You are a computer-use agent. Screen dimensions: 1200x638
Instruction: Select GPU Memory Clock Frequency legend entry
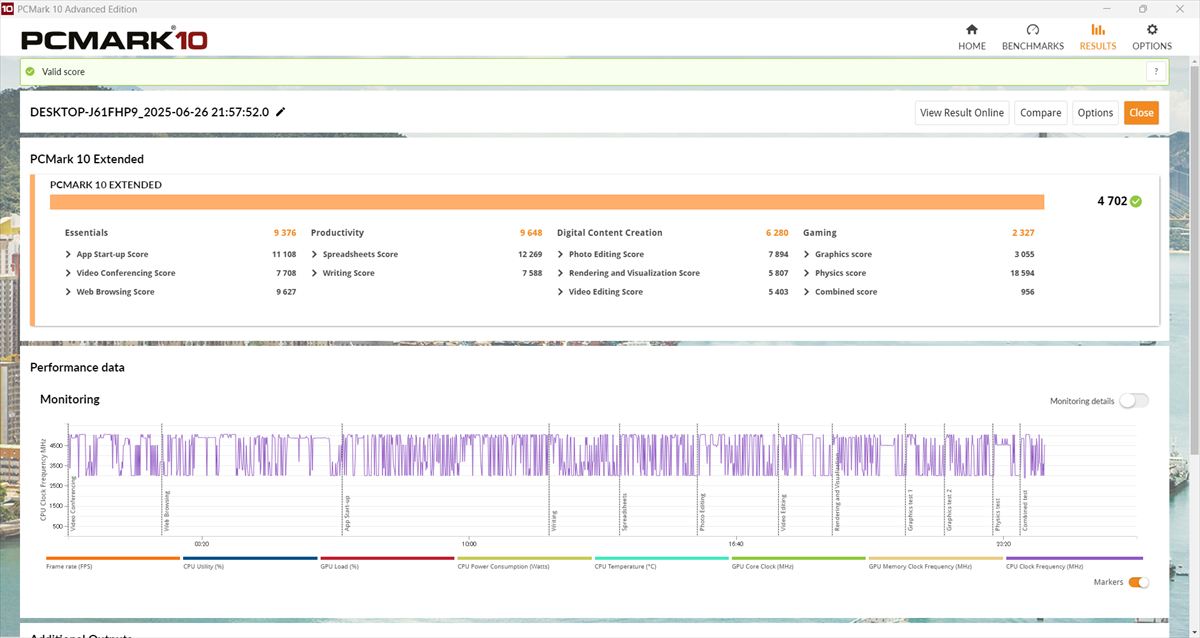point(935,562)
